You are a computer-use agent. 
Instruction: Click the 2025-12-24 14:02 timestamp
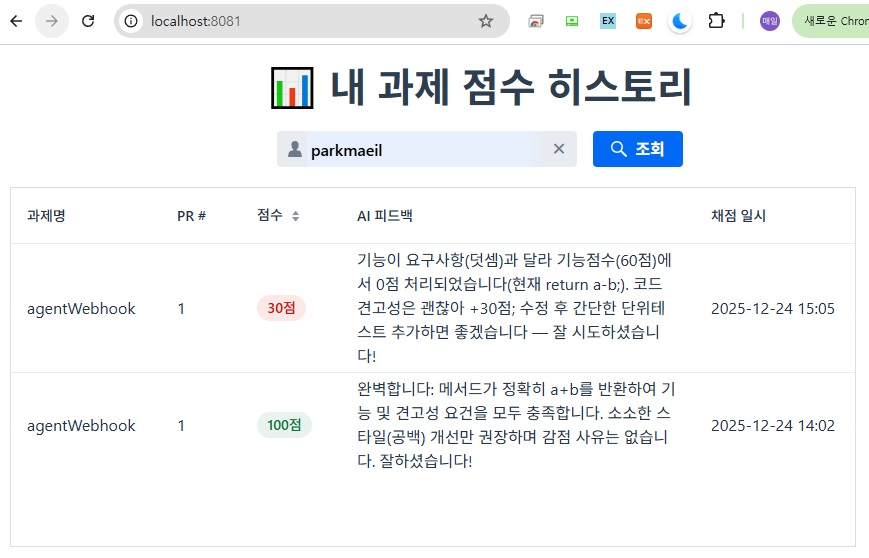tap(773, 426)
